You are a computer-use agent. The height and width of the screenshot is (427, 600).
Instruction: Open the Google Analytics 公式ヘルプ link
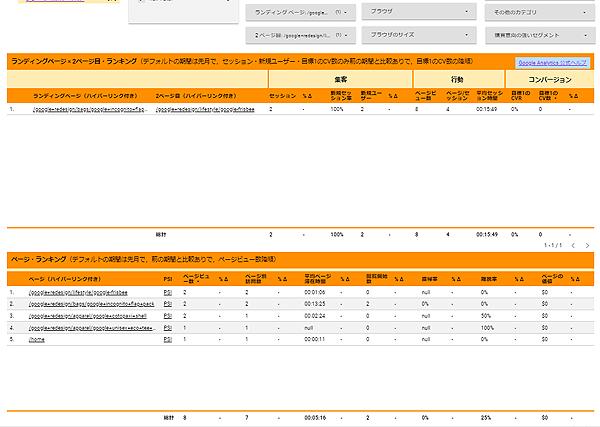[552, 63]
